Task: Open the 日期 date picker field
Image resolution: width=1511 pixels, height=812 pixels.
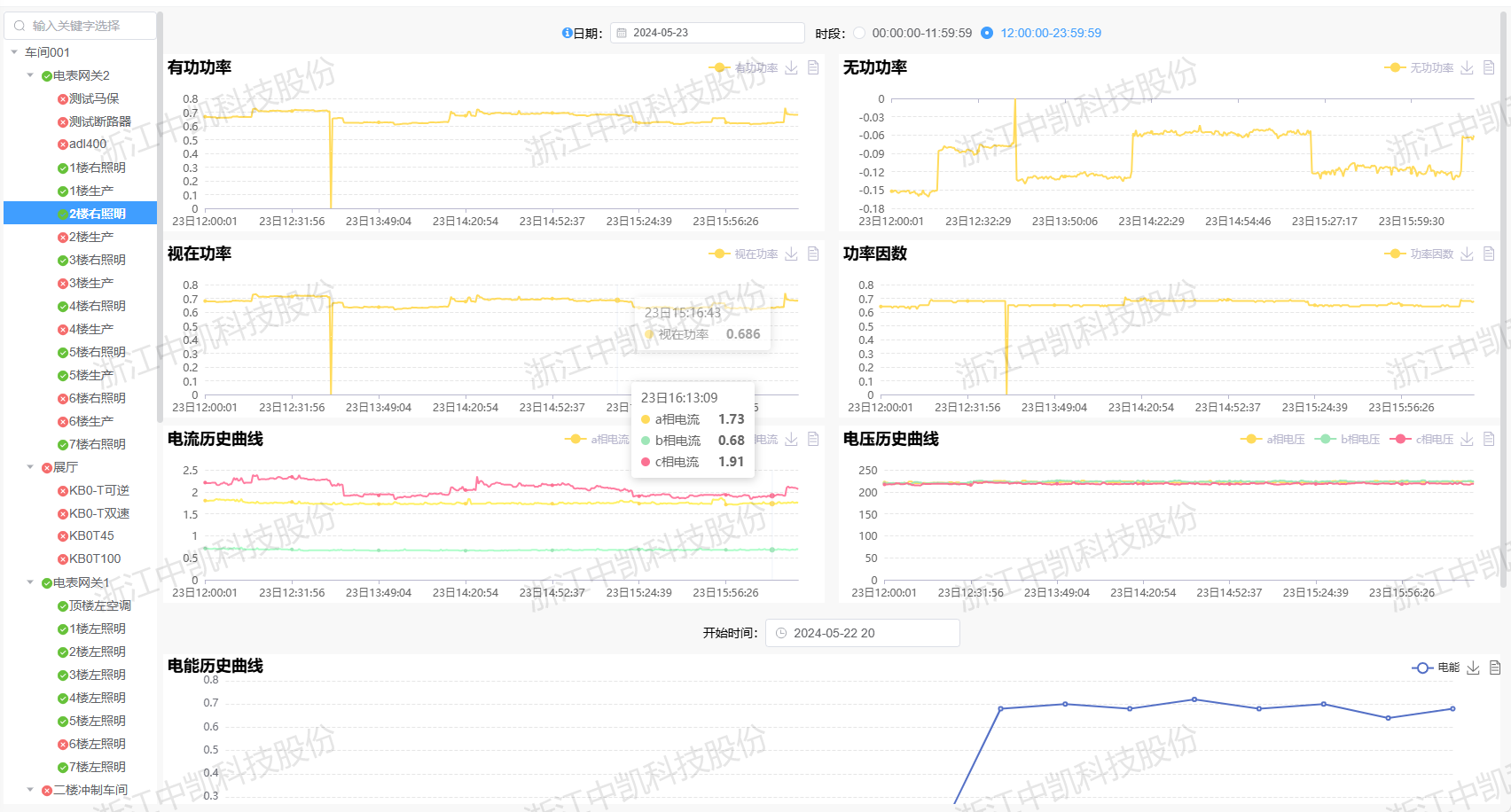Action: (707, 33)
